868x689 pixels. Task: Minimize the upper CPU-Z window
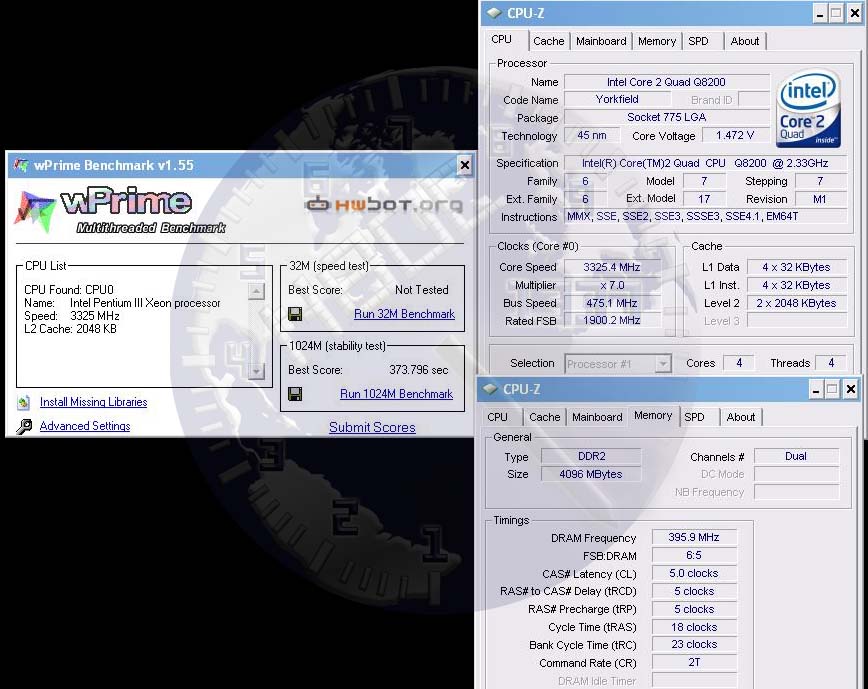pyautogui.click(x=820, y=13)
